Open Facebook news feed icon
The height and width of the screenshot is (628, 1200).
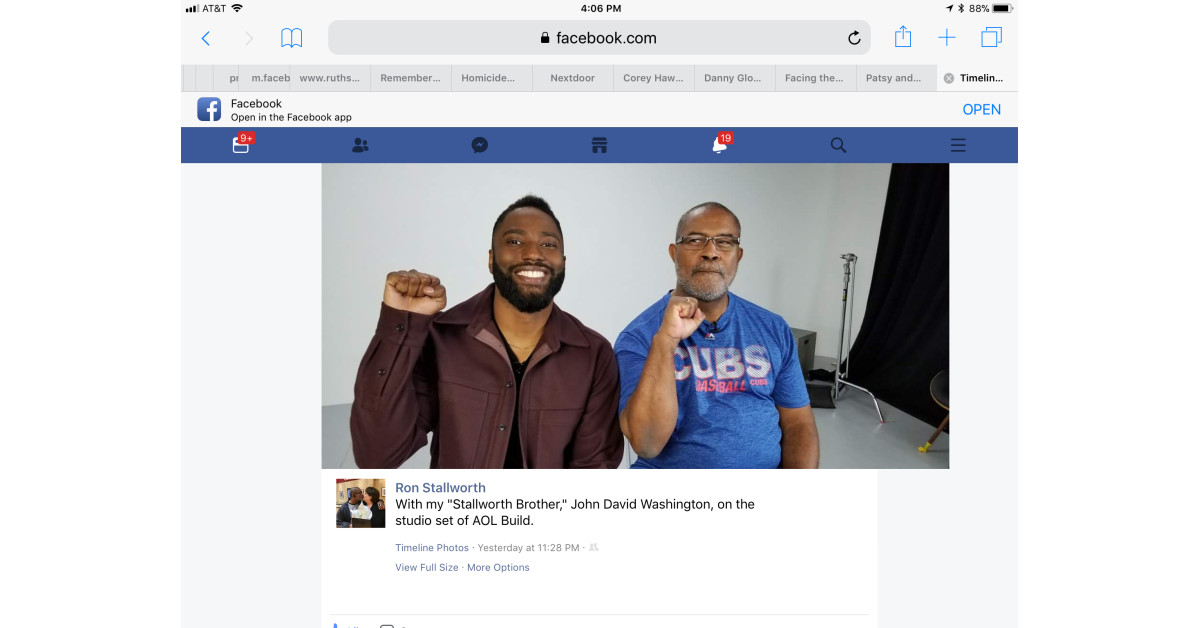241,145
